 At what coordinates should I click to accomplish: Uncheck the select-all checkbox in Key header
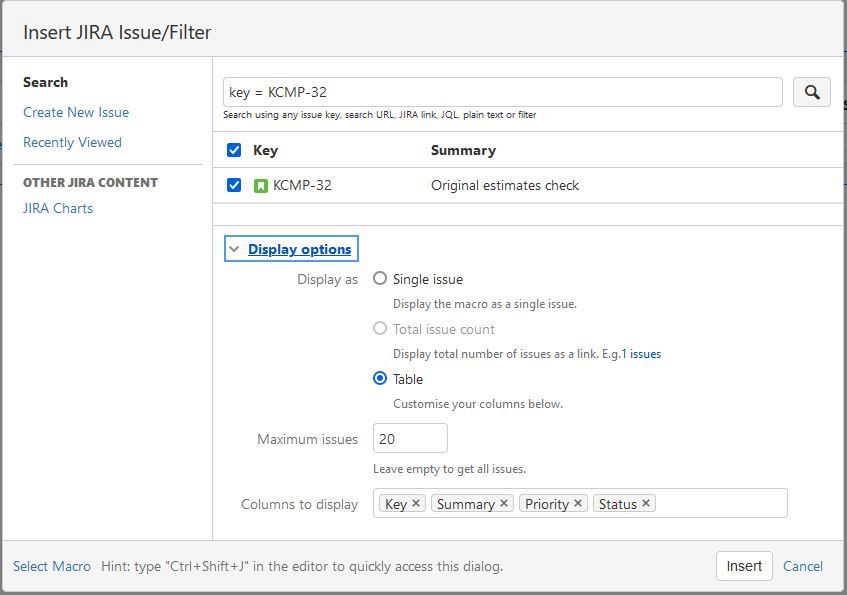[x=232, y=150]
